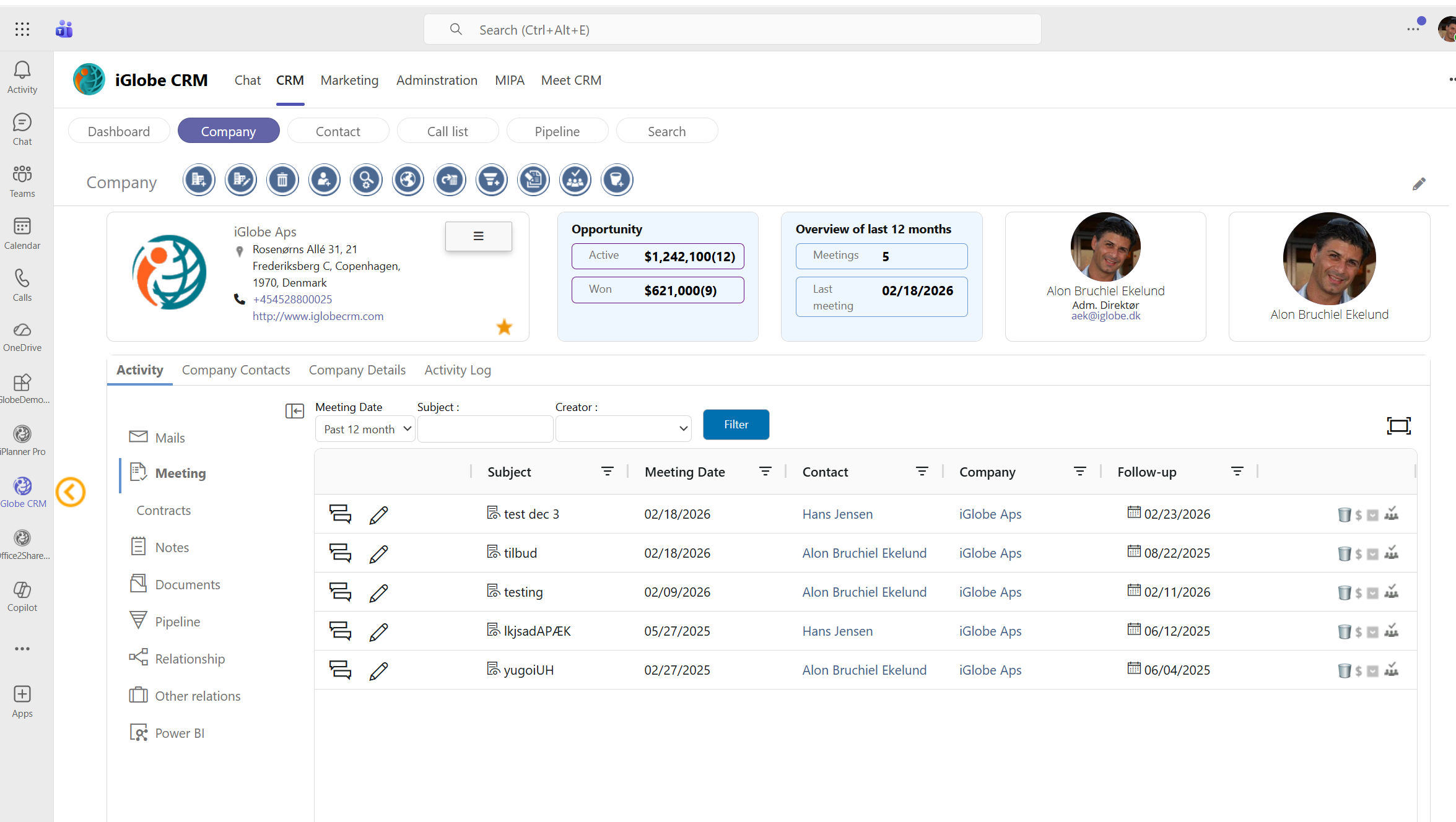Click the delete company trash icon
This screenshot has height=822, width=1456.
(282, 180)
